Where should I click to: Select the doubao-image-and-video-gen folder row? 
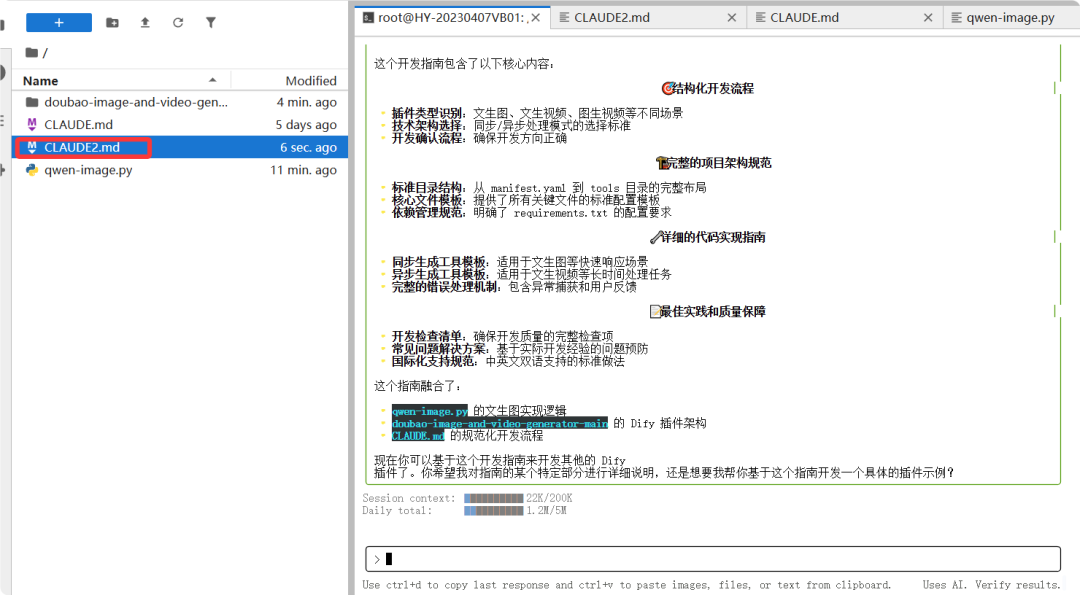[180, 102]
